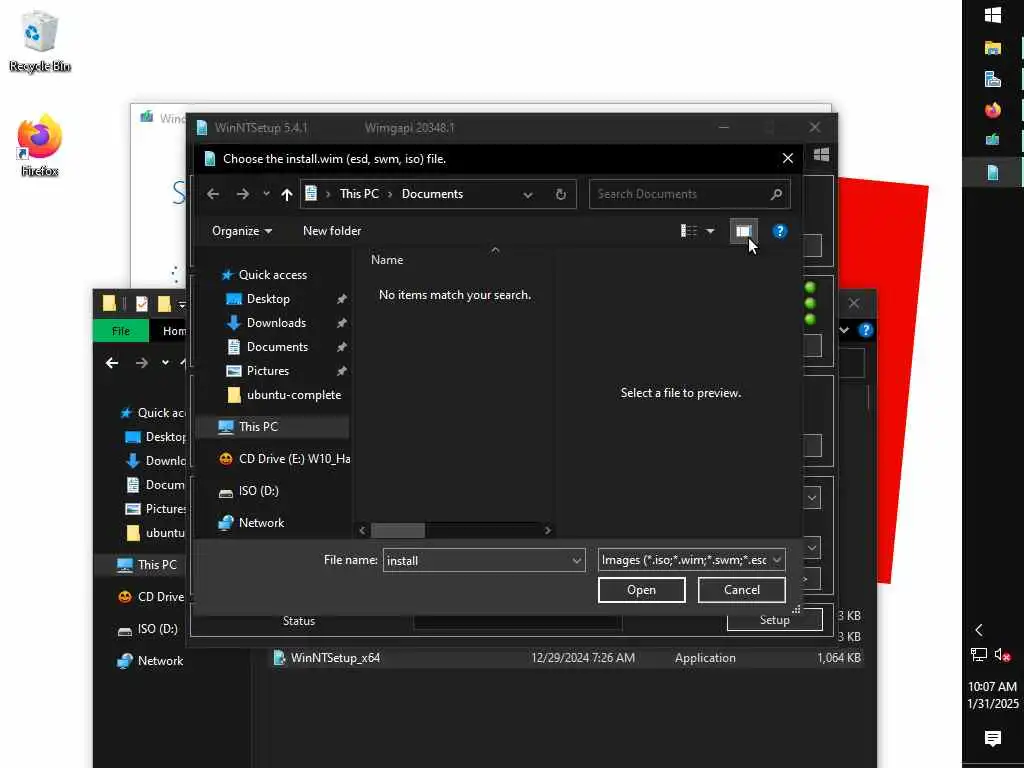Select Quick access in dialog sidebar

tap(272, 275)
